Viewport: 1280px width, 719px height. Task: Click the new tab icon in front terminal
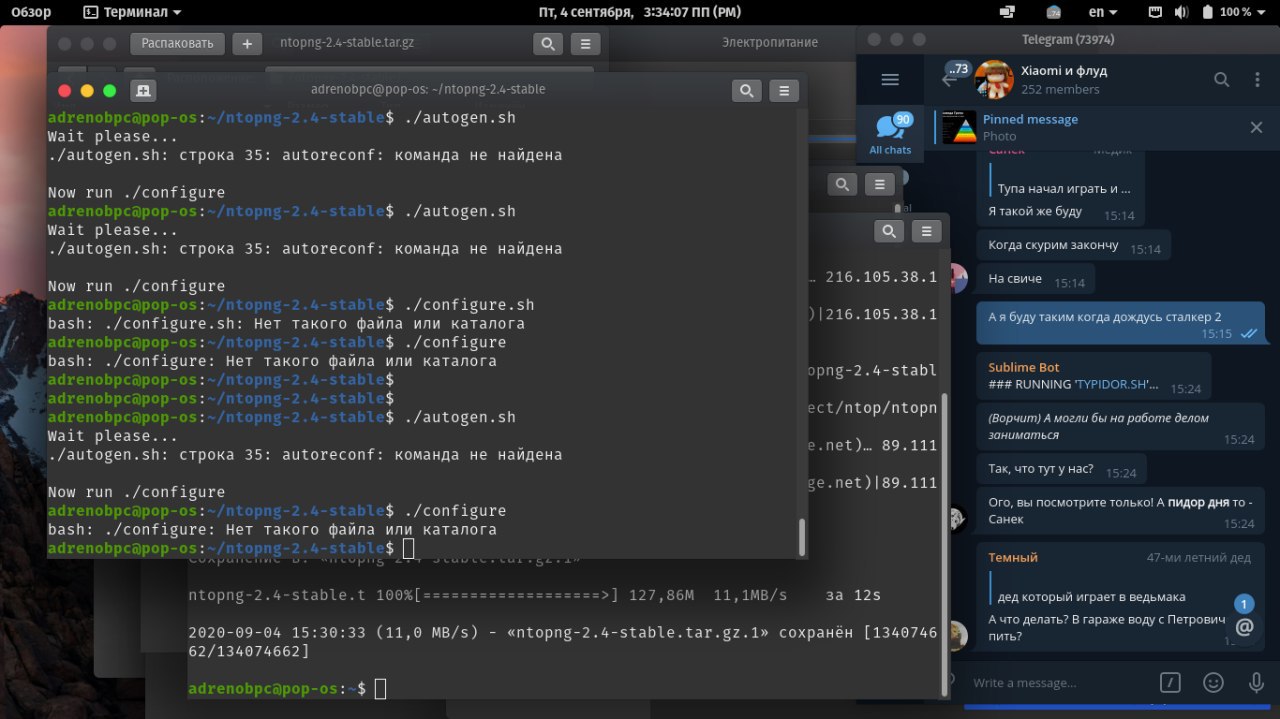[x=143, y=91]
